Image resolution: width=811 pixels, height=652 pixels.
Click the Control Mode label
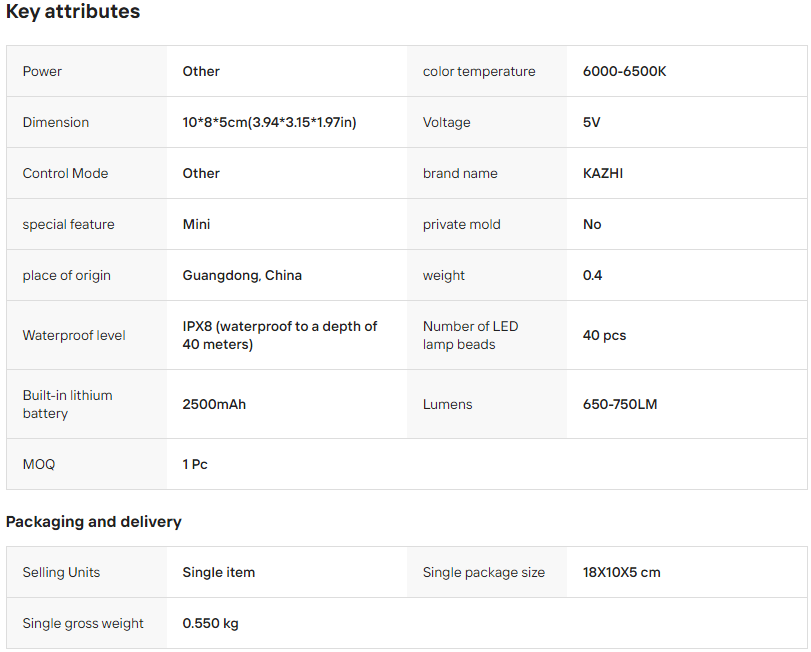coord(66,173)
